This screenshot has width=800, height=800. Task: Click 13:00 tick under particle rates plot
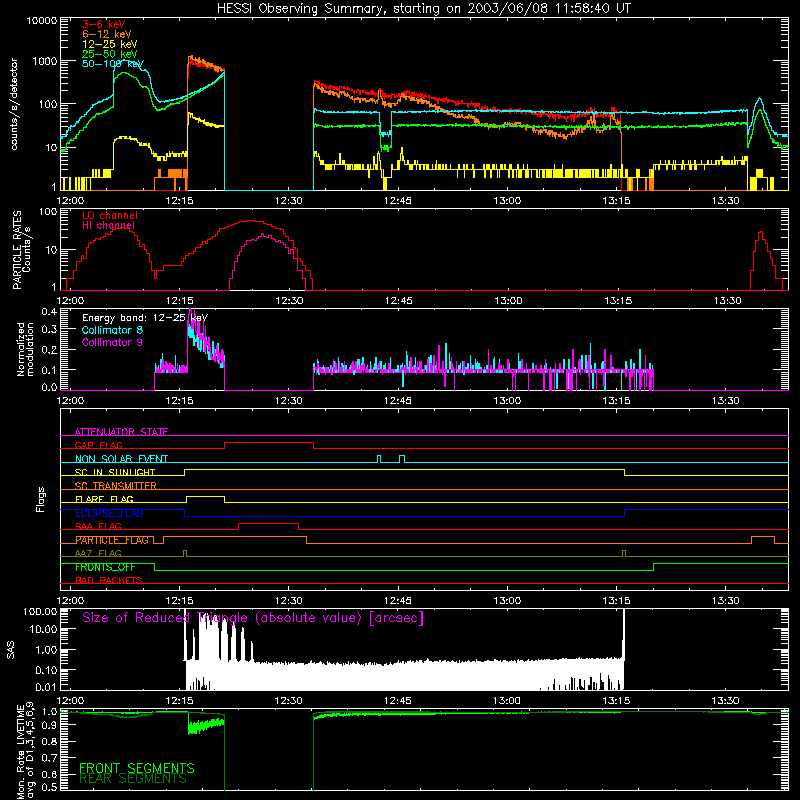[x=508, y=301]
